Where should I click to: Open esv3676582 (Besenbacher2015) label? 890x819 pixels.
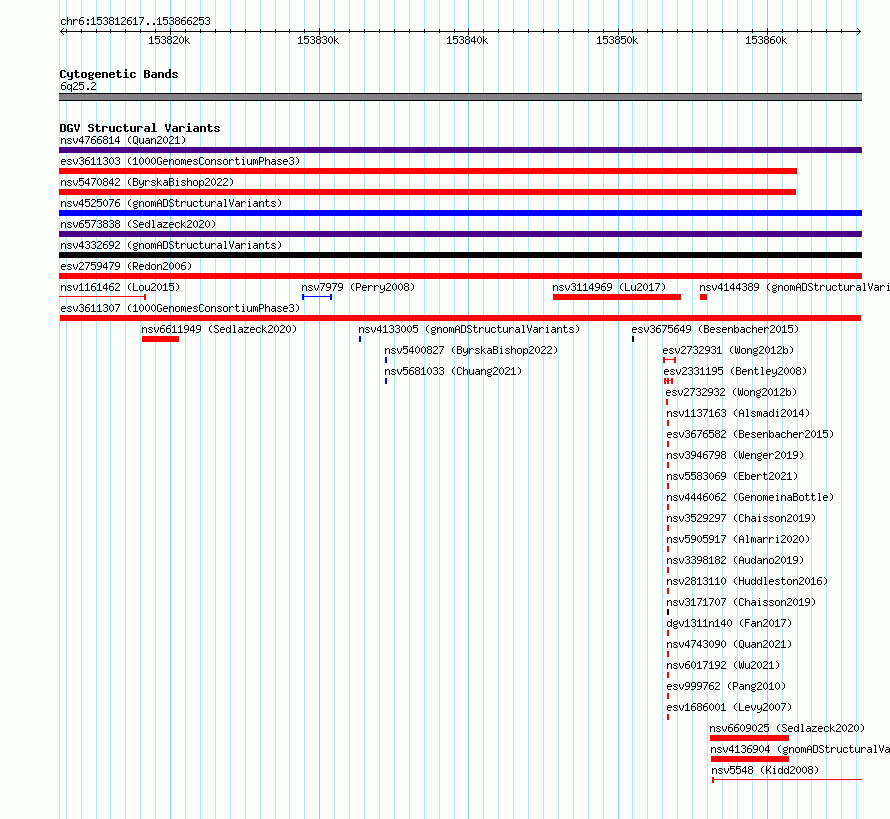pos(750,434)
